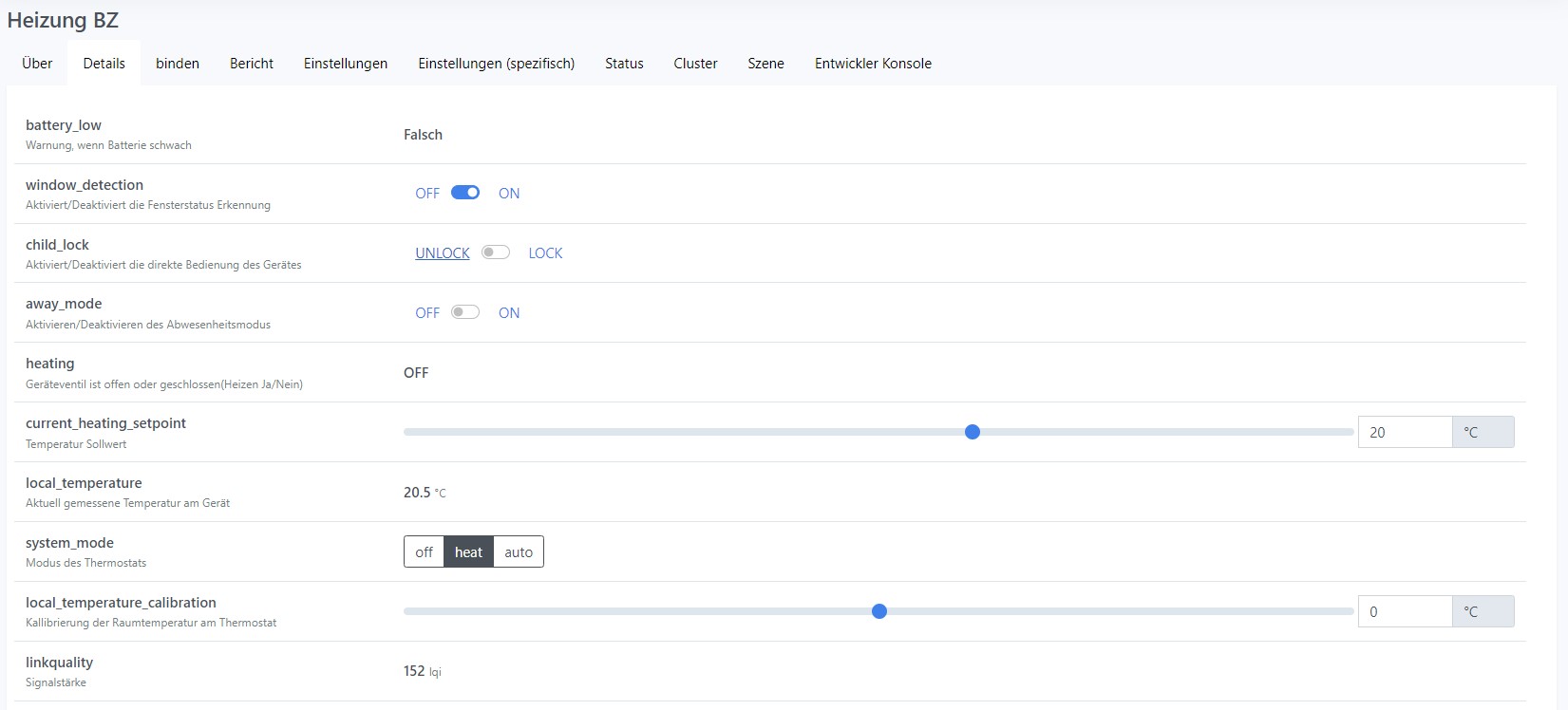
Task: Toggle the window_detection switch
Action: [x=465, y=193]
